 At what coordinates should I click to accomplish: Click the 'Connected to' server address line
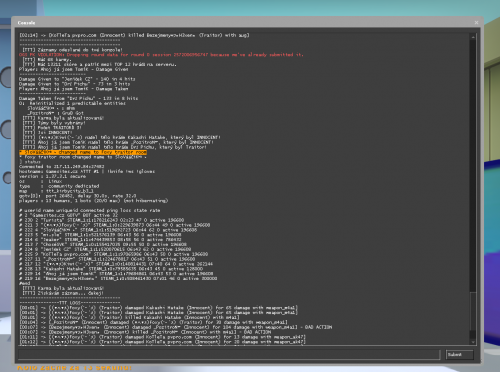pyautogui.click(x=62, y=166)
